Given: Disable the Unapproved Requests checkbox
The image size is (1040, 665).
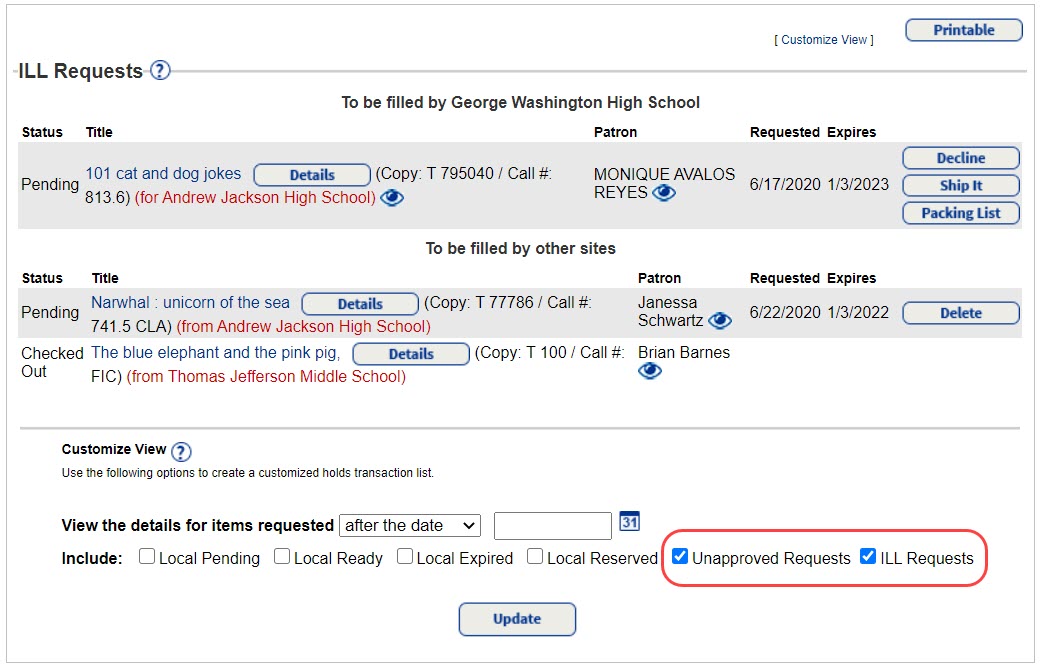Looking at the screenshot, I should pyautogui.click(x=680, y=556).
